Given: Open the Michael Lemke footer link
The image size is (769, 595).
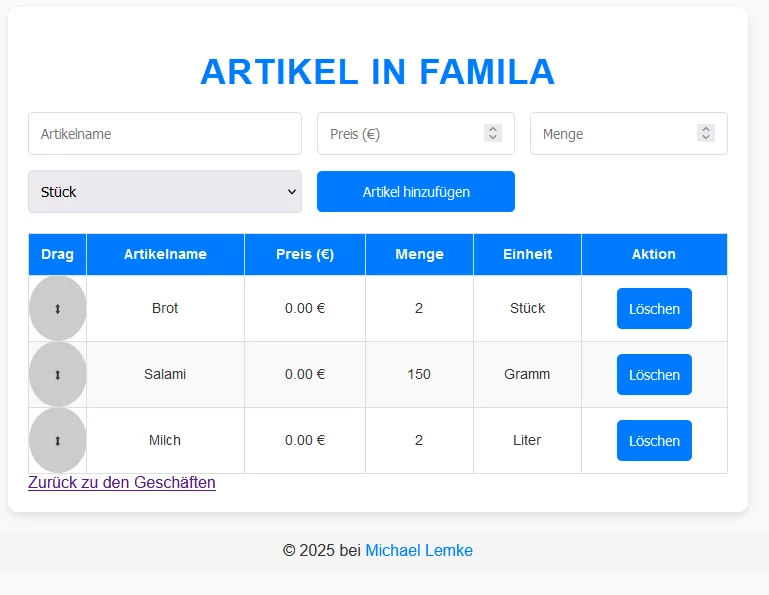Looking at the screenshot, I should pyautogui.click(x=419, y=550).
